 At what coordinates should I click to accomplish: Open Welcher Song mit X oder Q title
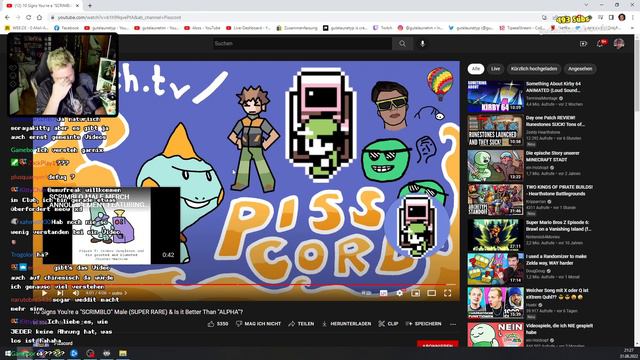point(557,293)
